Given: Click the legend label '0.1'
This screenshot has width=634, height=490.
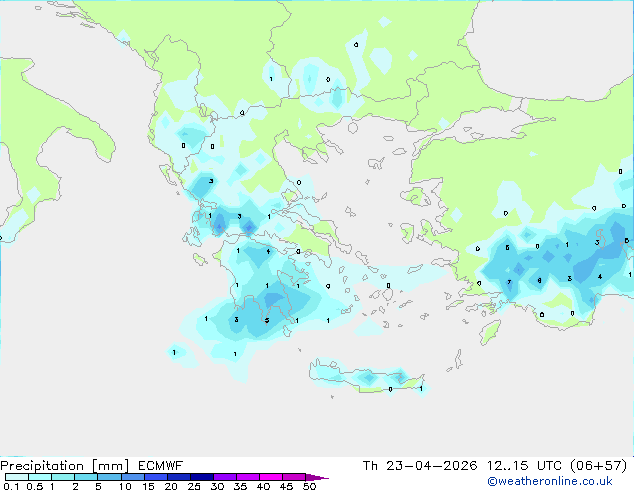Looking at the screenshot, I should tap(11, 486).
